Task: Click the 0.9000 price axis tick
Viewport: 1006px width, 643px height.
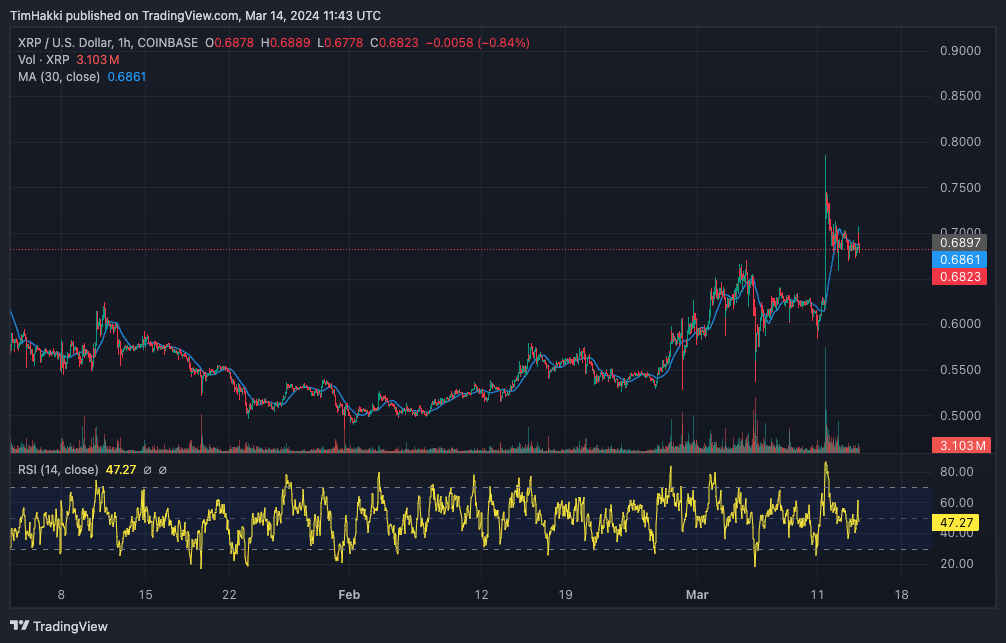Action: [x=960, y=51]
